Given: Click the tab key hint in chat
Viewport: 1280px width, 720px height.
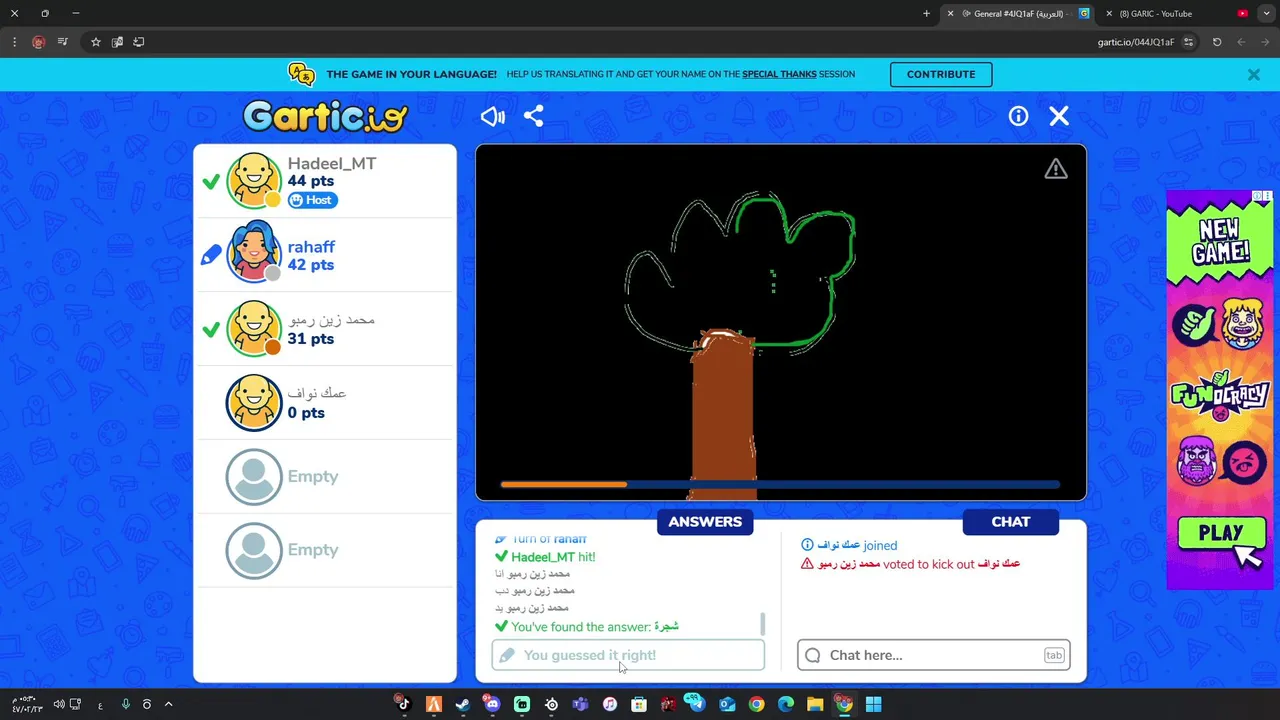Looking at the screenshot, I should 1054,655.
